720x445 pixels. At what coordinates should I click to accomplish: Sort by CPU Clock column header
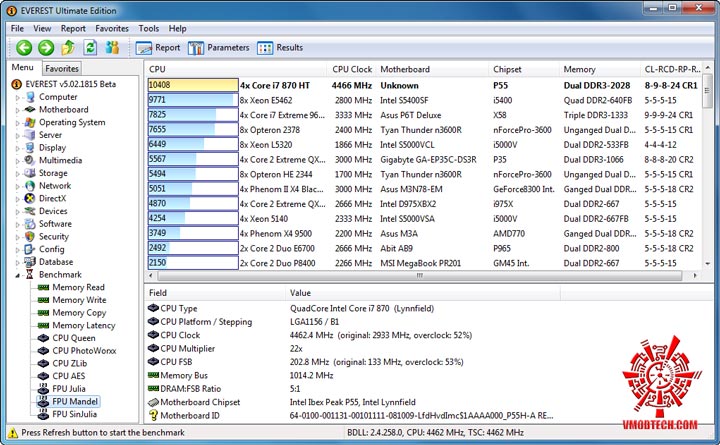pos(352,69)
